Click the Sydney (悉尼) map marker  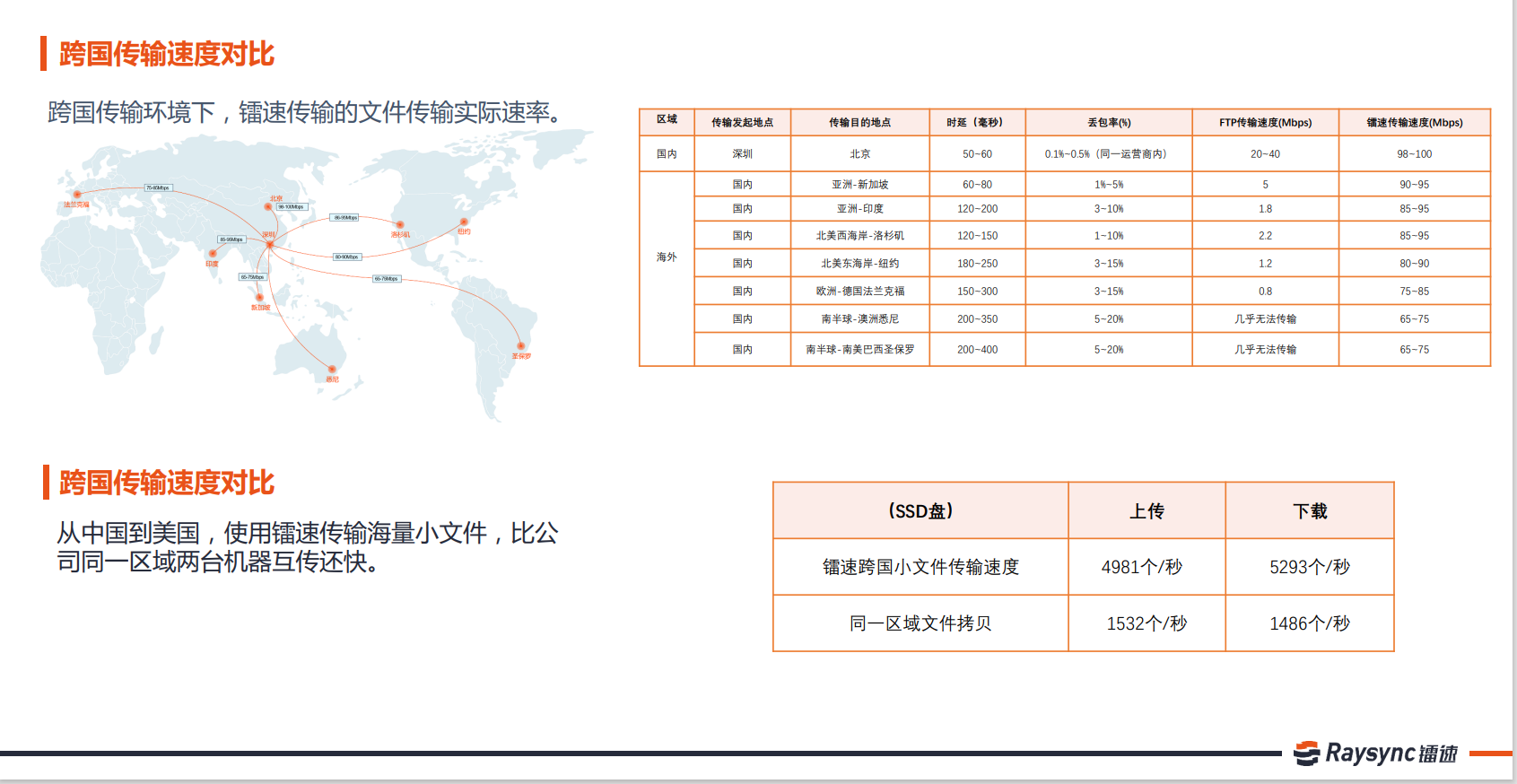pyautogui.click(x=332, y=369)
